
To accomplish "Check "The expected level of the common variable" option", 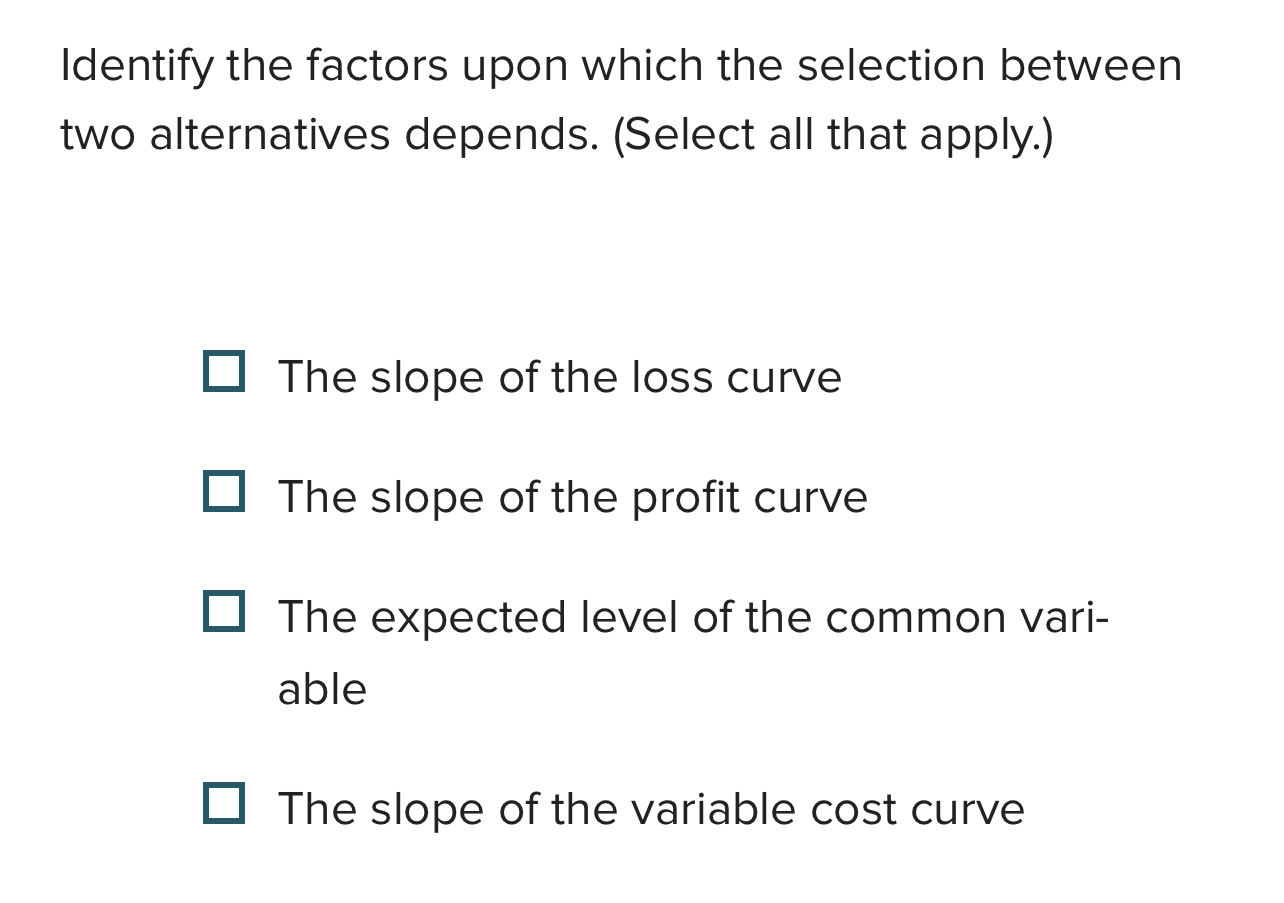I will point(226,612).
